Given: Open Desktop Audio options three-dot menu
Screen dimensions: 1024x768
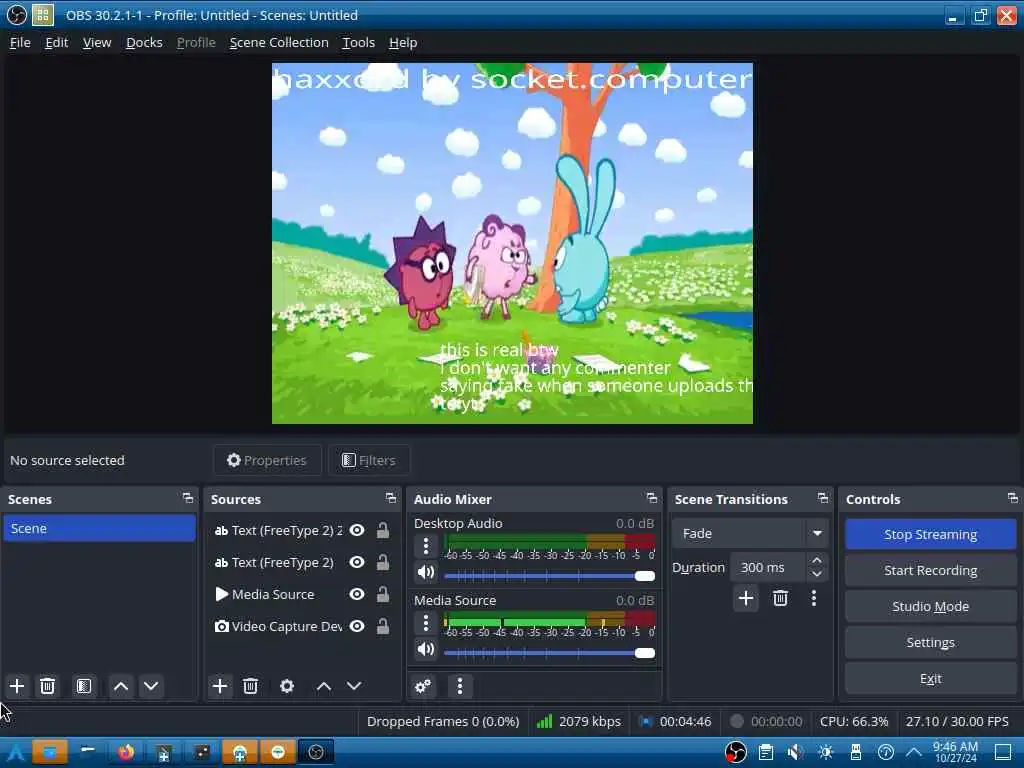Looking at the screenshot, I should [x=426, y=545].
